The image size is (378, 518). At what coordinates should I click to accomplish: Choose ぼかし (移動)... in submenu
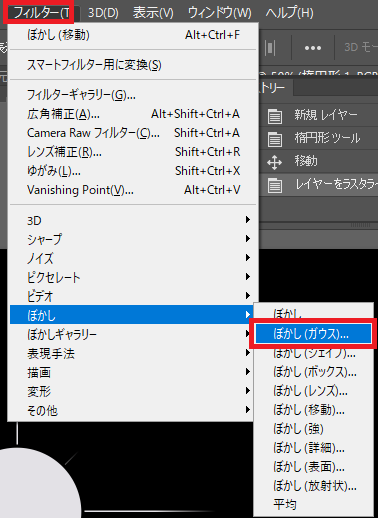313,410
